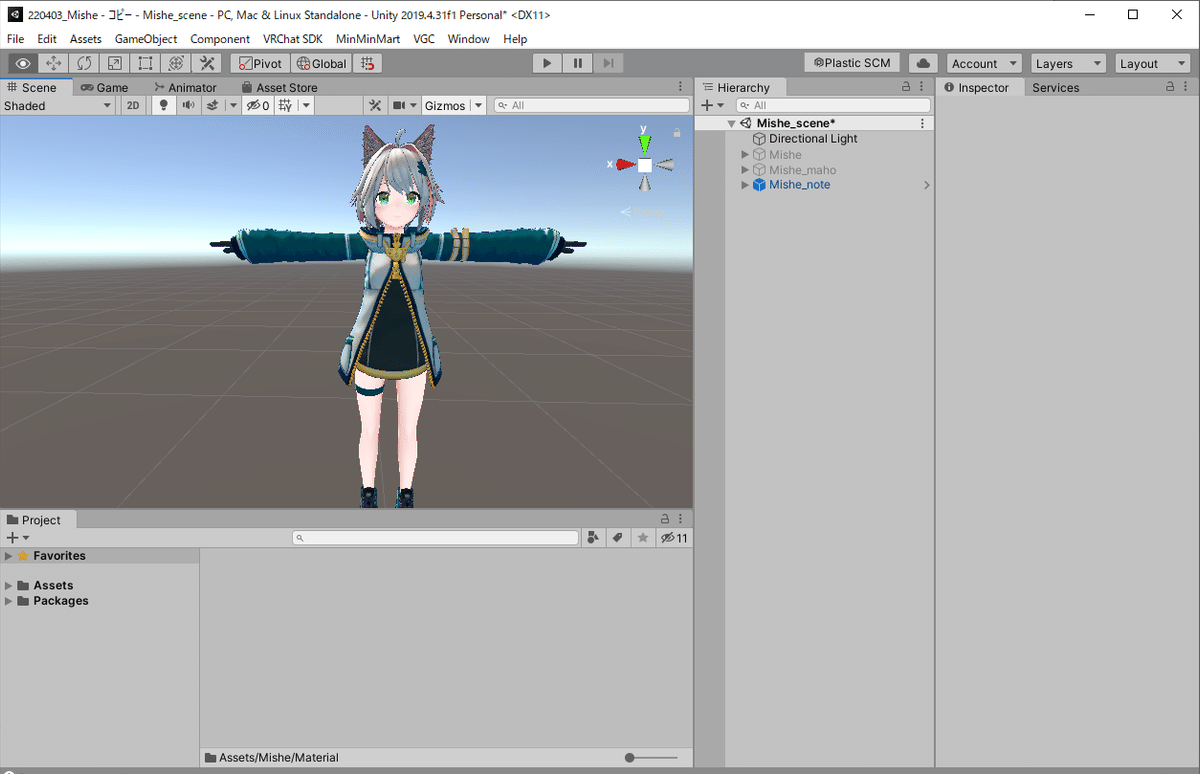Open Mishe_note prefab arrow
1200x774 pixels.
point(927,185)
